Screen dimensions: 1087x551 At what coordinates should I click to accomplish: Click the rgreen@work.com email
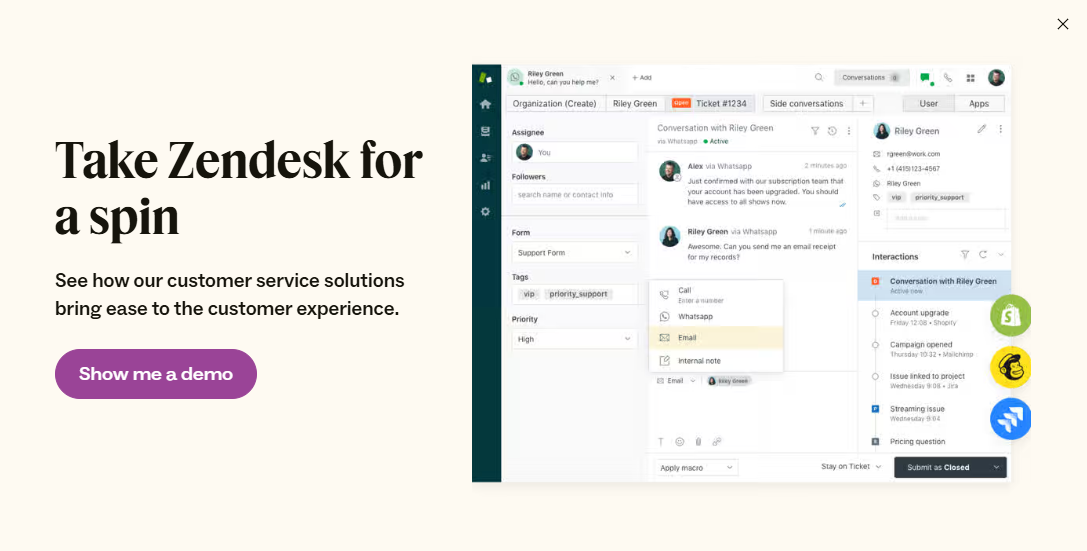(913, 154)
